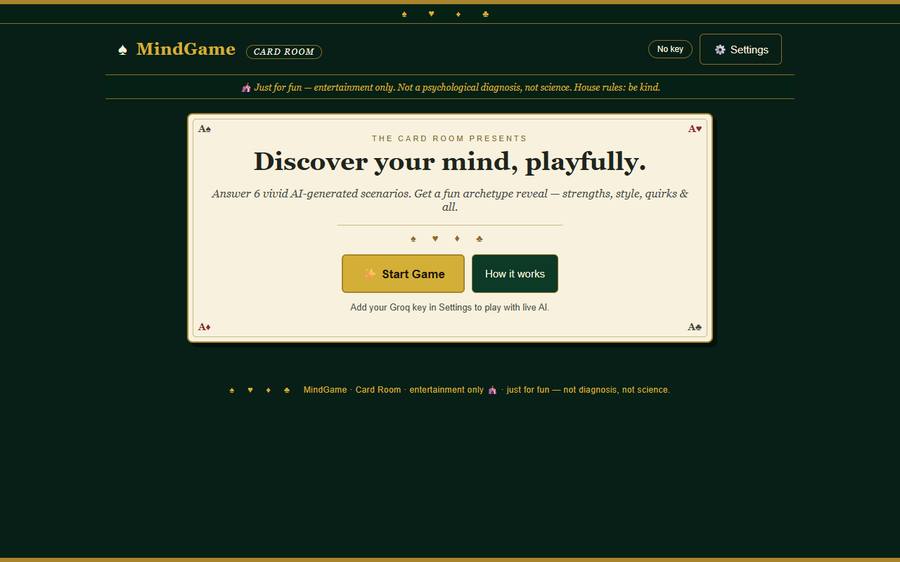This screenshot has height=562, width=900.
Task: Click the carousel emoji in the disclaimer banner
Action: coord(246,88)
